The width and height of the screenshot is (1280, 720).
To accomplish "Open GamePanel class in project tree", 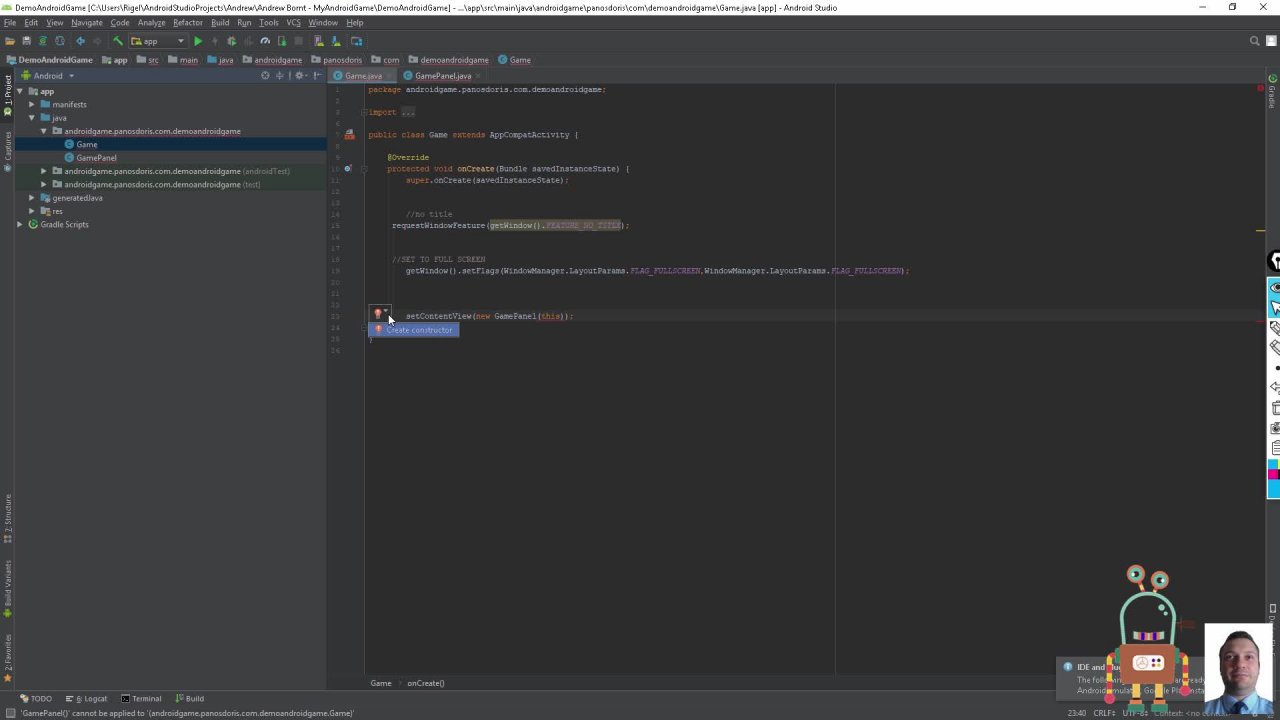I will coord(96,158).
